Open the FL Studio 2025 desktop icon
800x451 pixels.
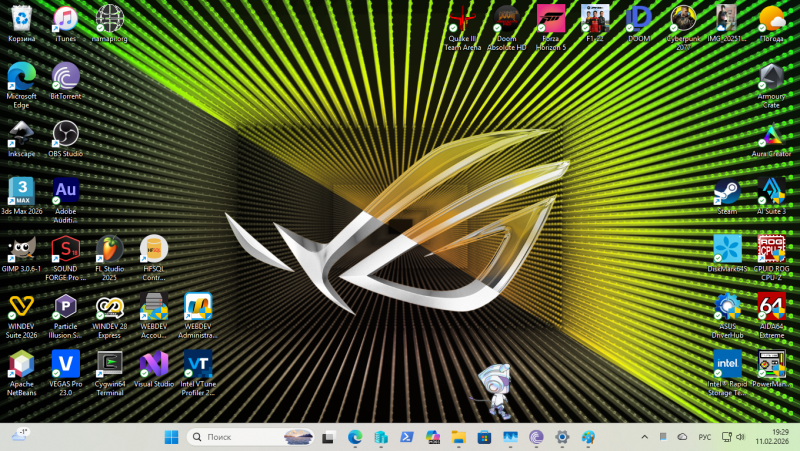(x=110, y=250)
